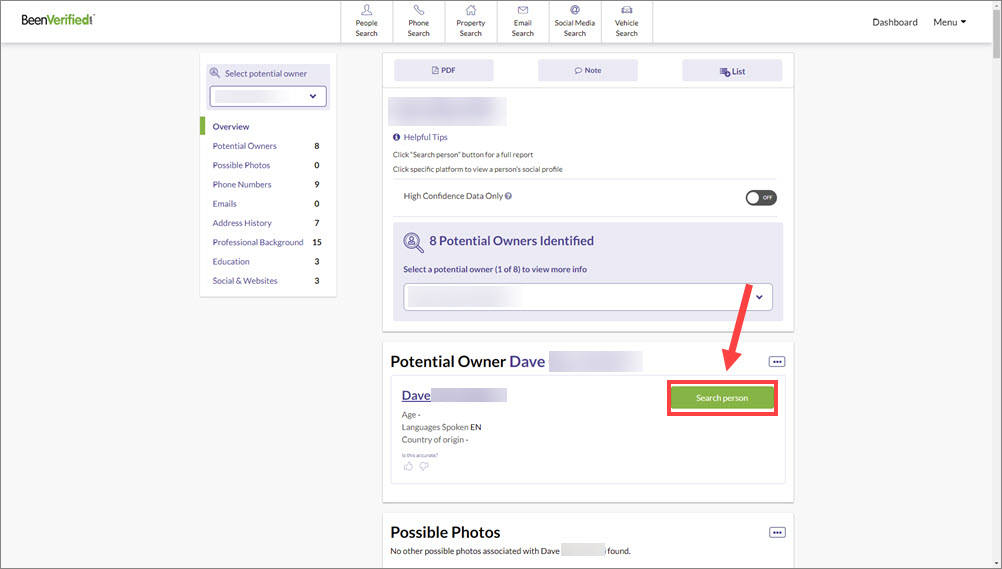This screenshot has height=569, width=1002.
Task: Open the Dashboard link
Action: click(895, 22)
